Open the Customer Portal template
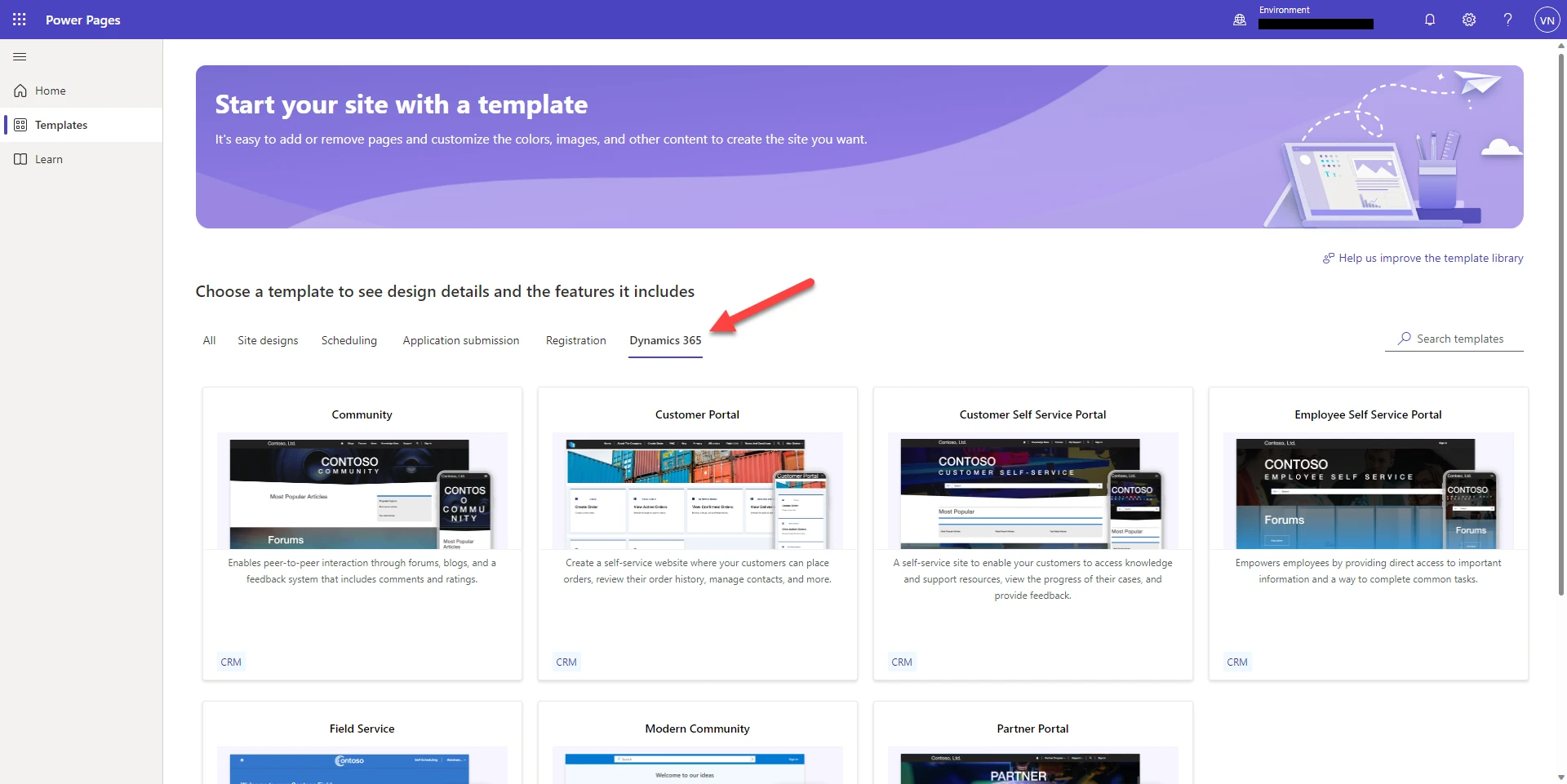 coord(697,530)
